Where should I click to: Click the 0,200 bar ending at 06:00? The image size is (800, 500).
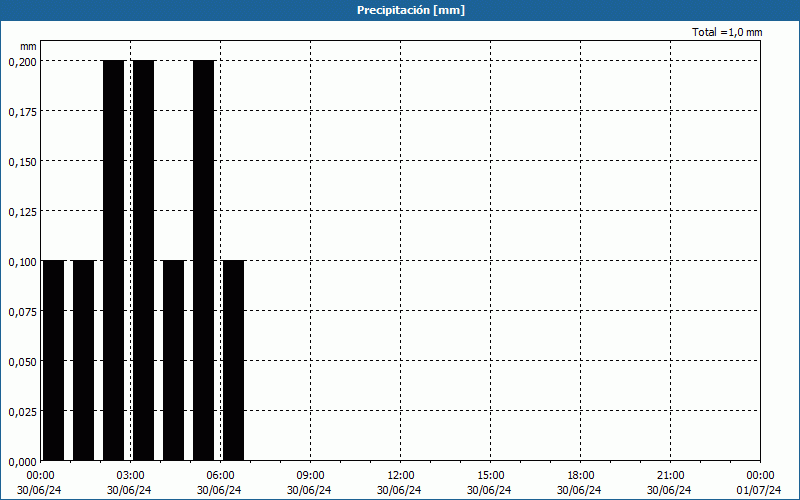click(204, 260)
